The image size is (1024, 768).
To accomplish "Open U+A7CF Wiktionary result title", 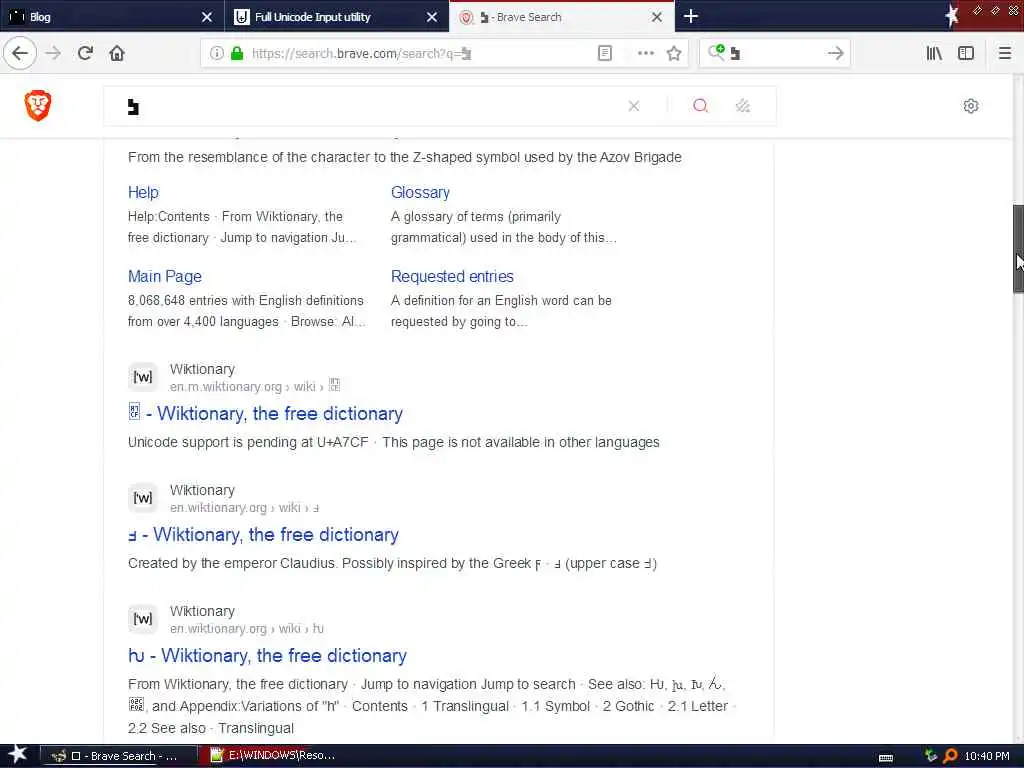I will coord(265,413).
